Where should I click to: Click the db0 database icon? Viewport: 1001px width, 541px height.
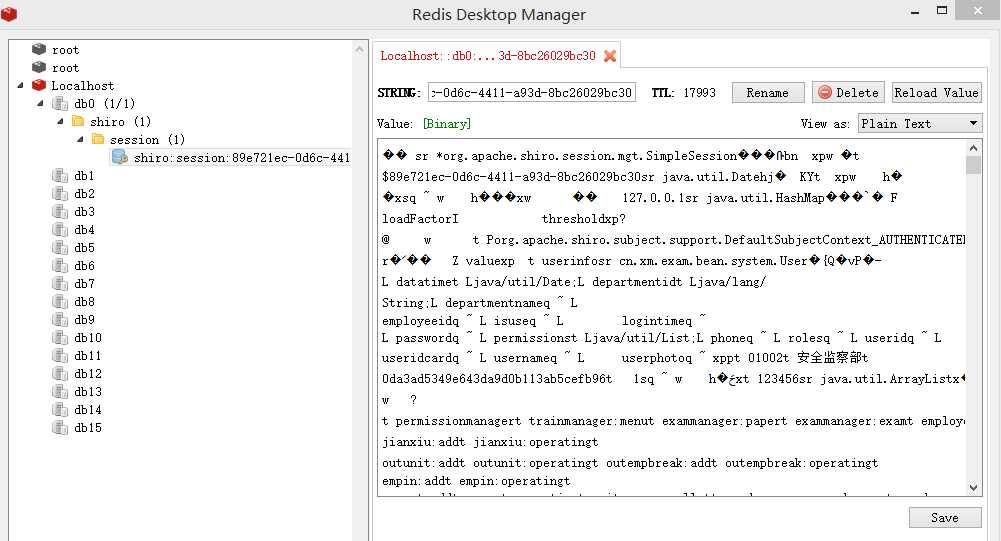(x=60, y=103)
